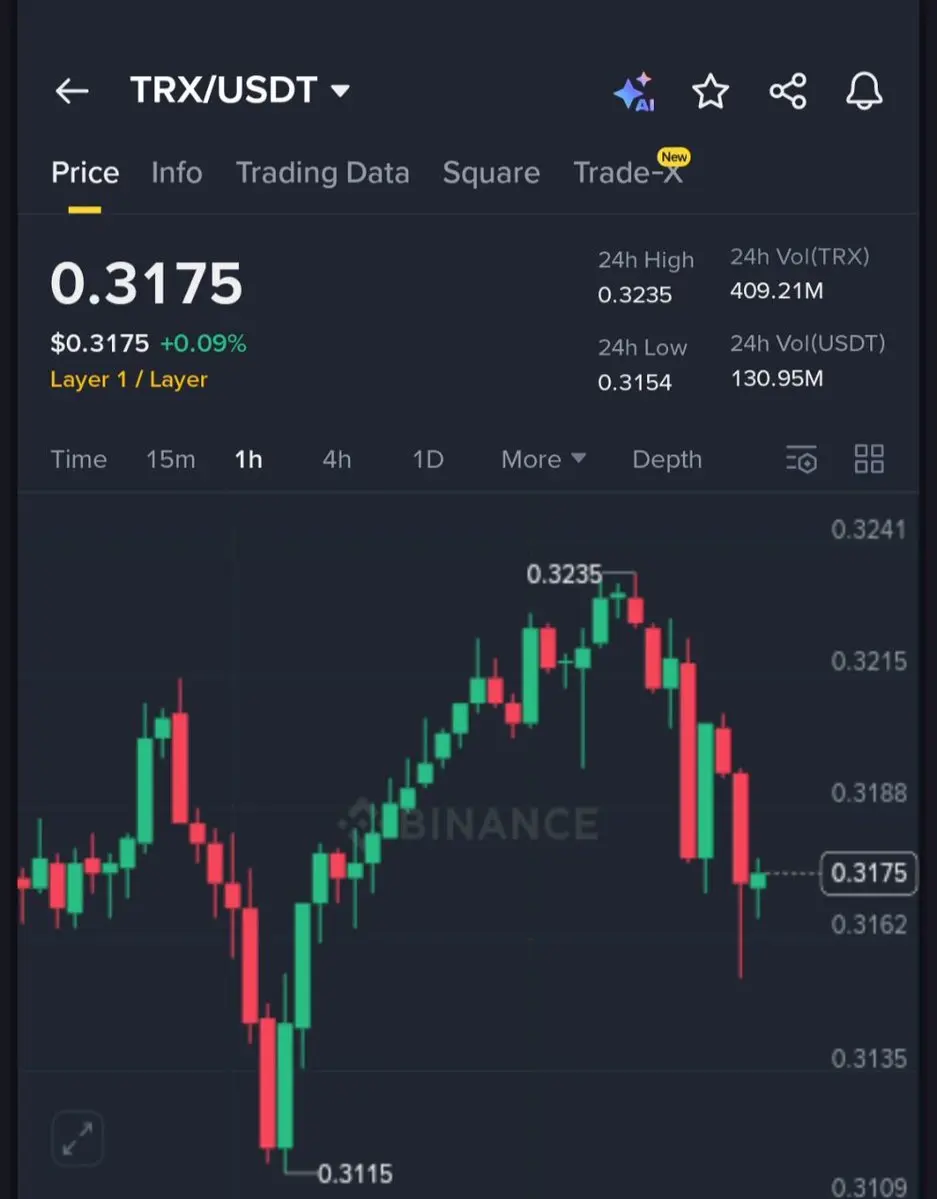Open chart indicator settings icon
937x1199 pixels.
[801, 460]
